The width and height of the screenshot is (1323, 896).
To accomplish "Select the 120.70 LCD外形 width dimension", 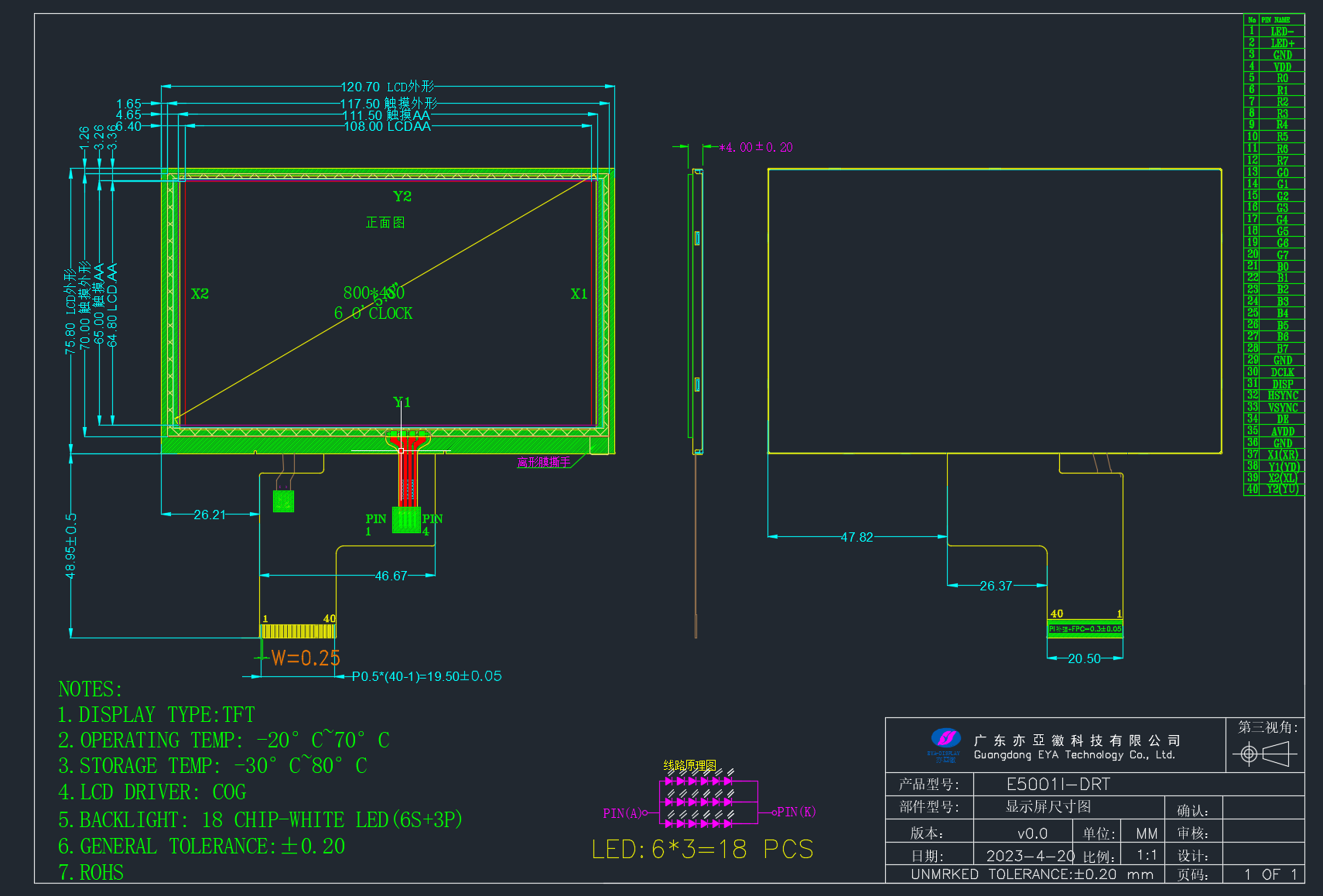I will coord(388,87).
